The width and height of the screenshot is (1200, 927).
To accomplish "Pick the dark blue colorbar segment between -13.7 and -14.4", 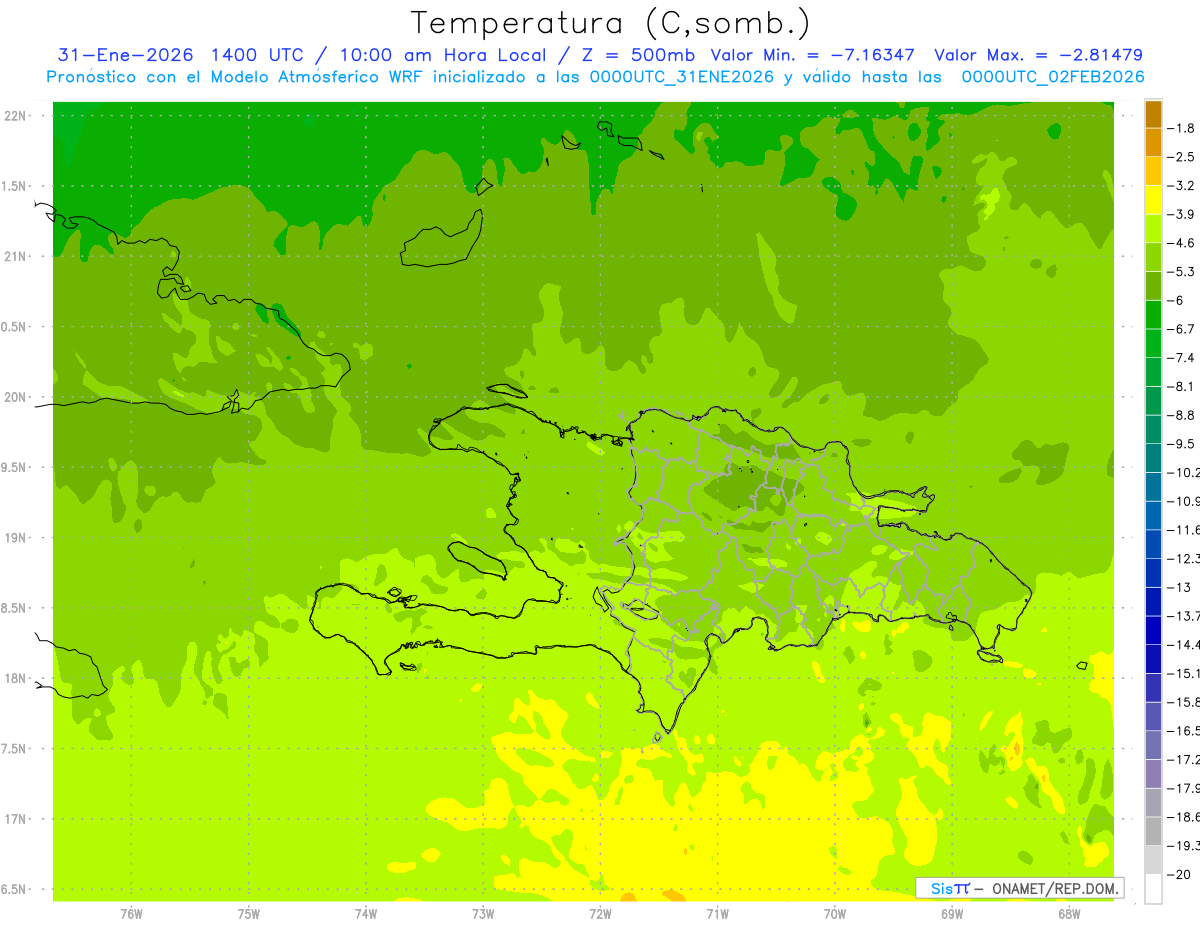I will 1153,630.
